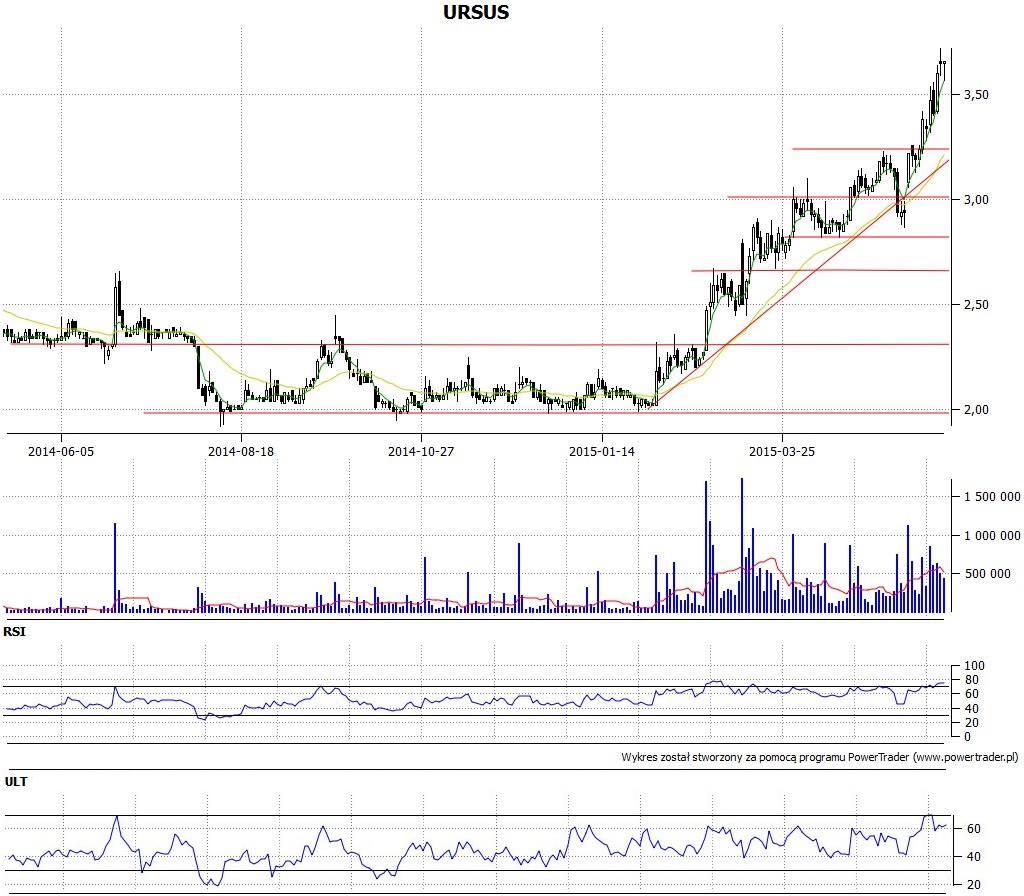Select the 2015-03-25 date label
This screenshot has height=896, width=1024.
click(x=782, y=451)
